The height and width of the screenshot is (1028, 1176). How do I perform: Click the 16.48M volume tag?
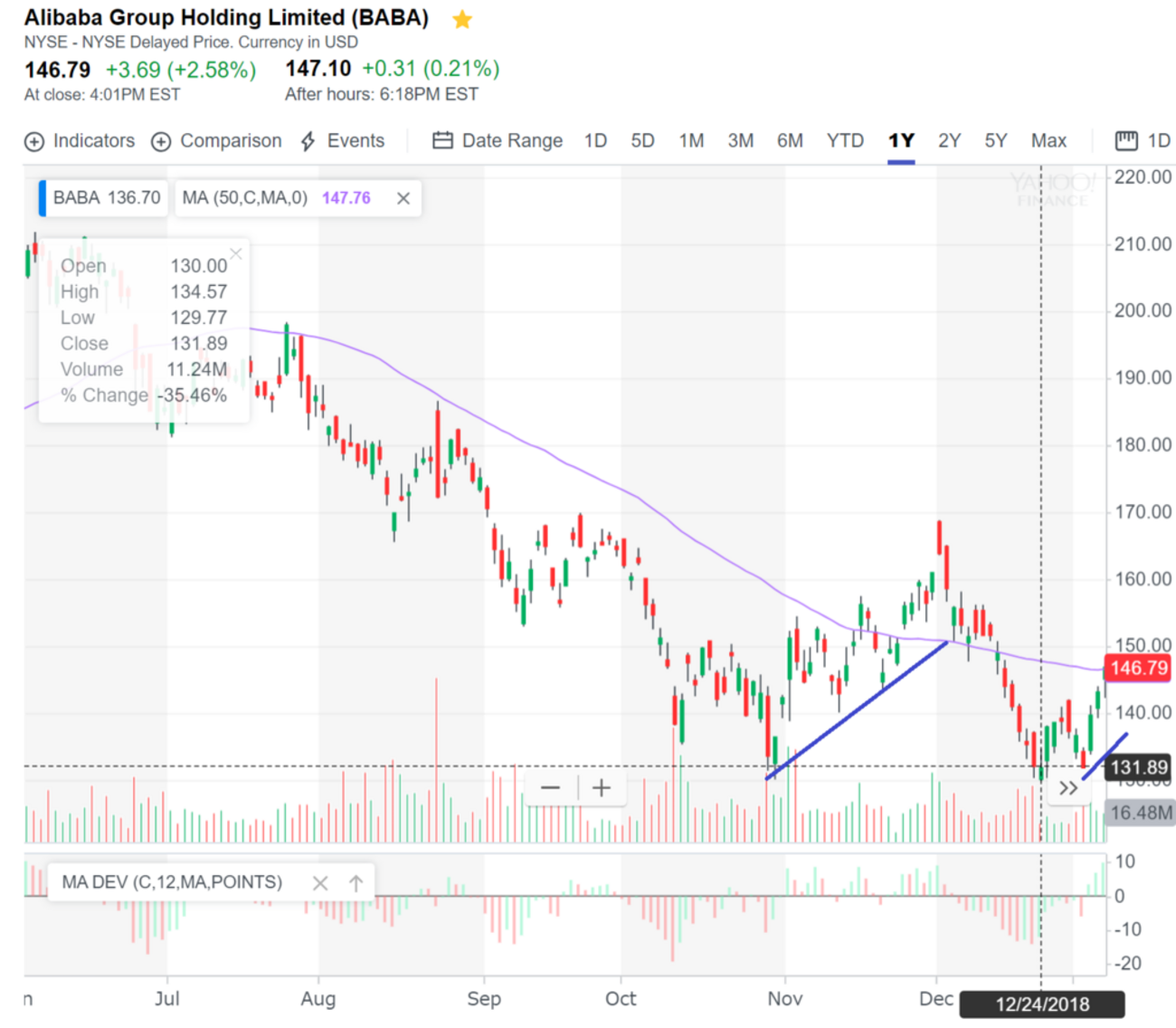click(1140, 813)
